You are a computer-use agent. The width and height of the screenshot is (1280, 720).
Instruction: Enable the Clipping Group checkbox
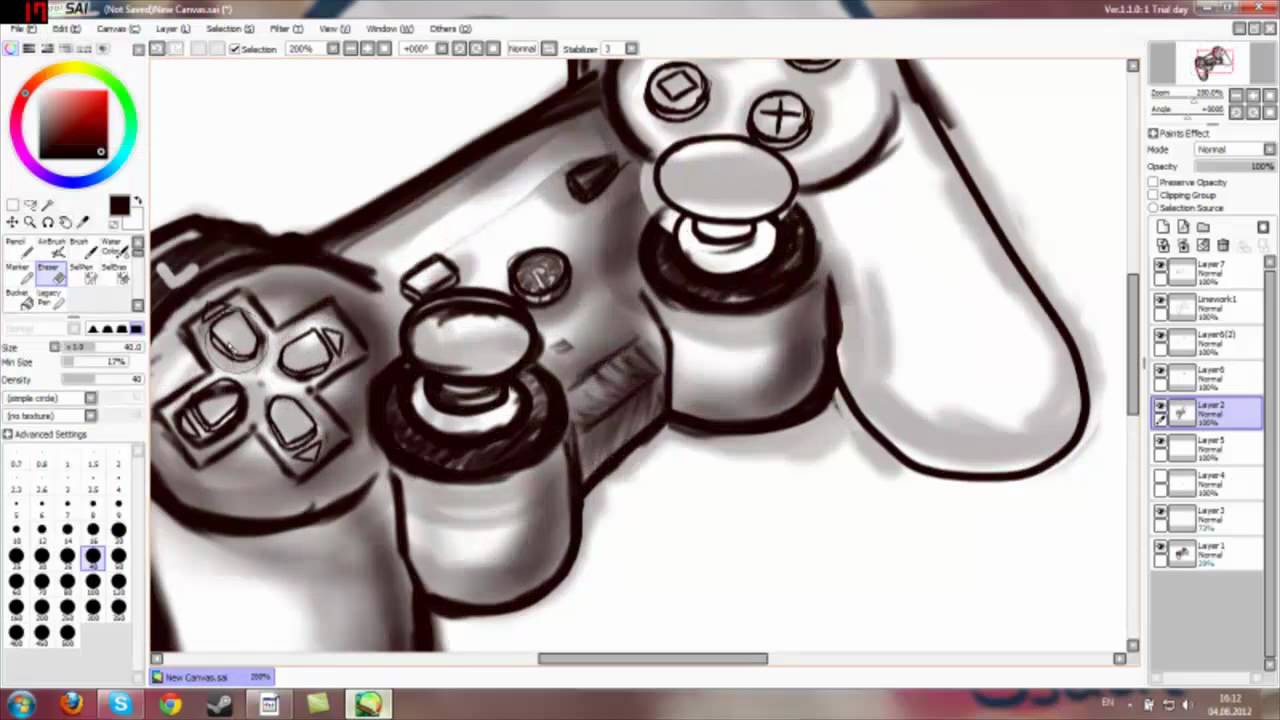click(x=1154, y=195)
